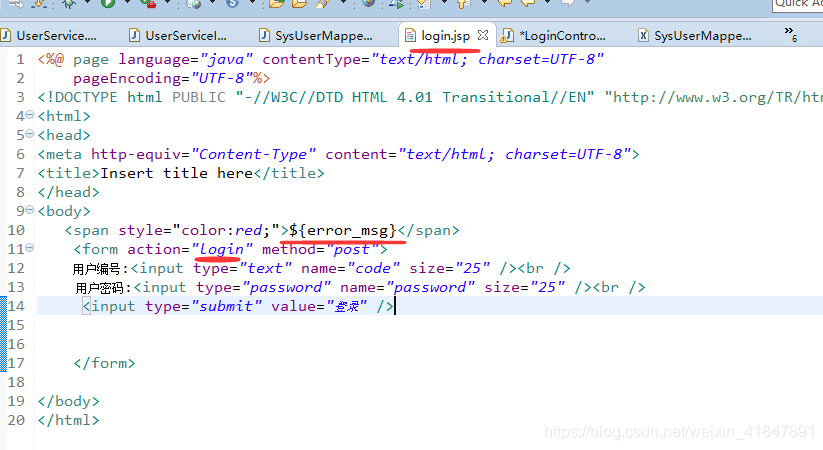This screenshot has width=823, height=450.
Task: Open the UserServiceI... editor tab
Action: coord(178,36)
